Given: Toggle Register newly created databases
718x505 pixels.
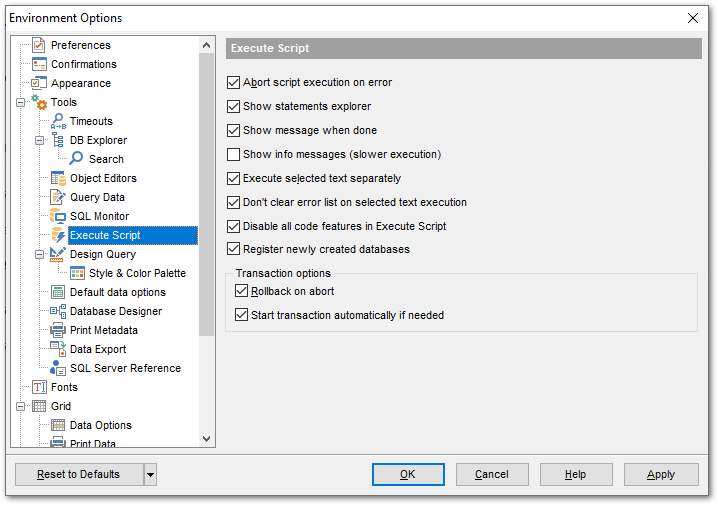Looking at the screenshot, I should coord(234,249).
